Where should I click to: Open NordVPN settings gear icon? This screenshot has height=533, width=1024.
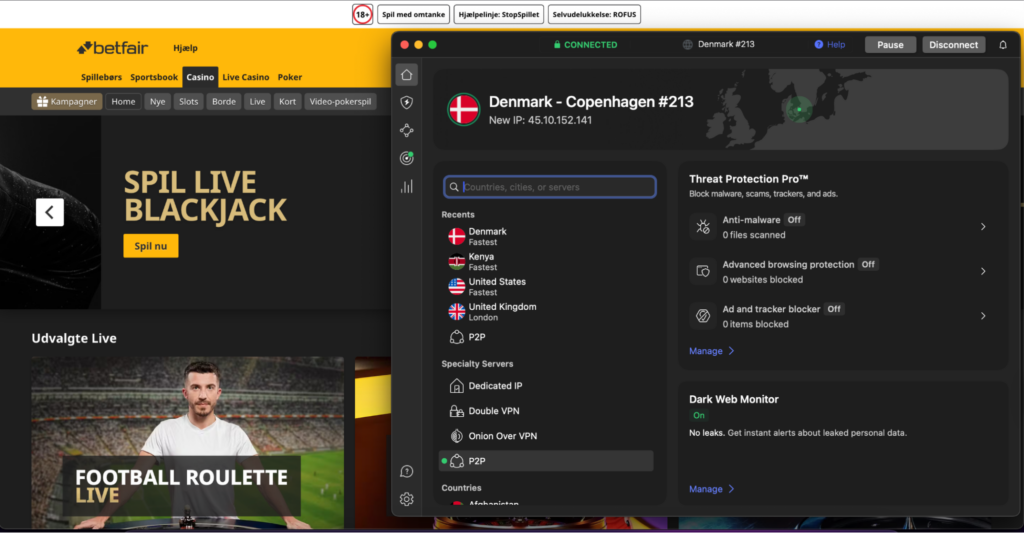point(406,499)
